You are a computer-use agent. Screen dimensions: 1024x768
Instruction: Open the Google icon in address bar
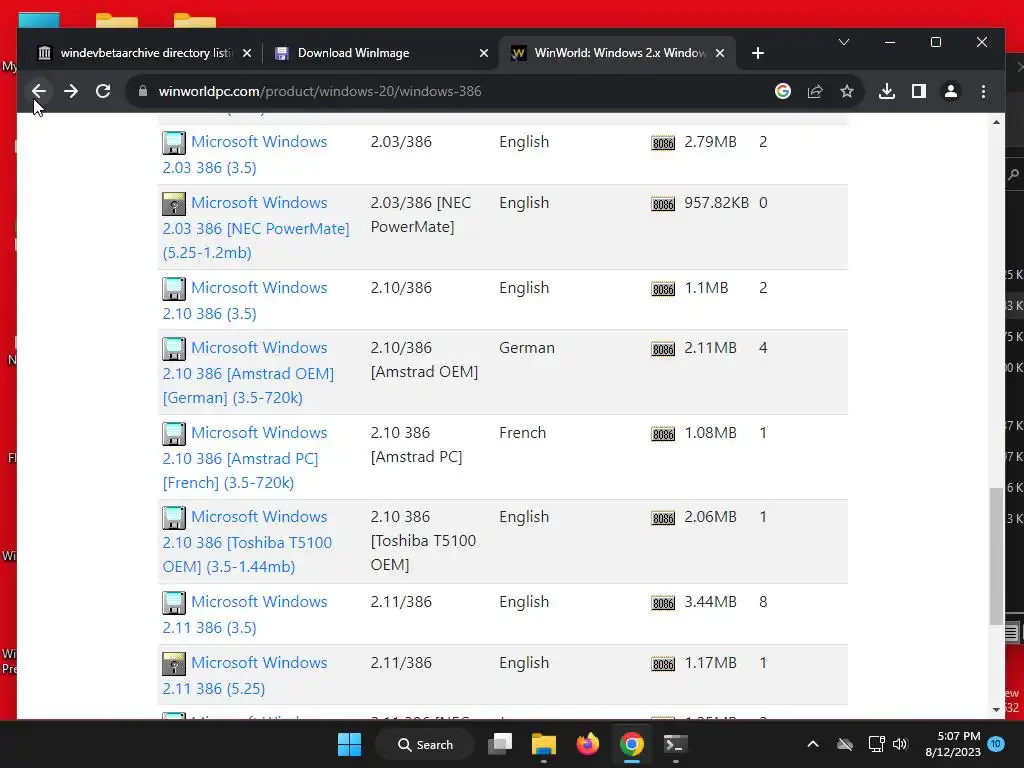(783, 91)
